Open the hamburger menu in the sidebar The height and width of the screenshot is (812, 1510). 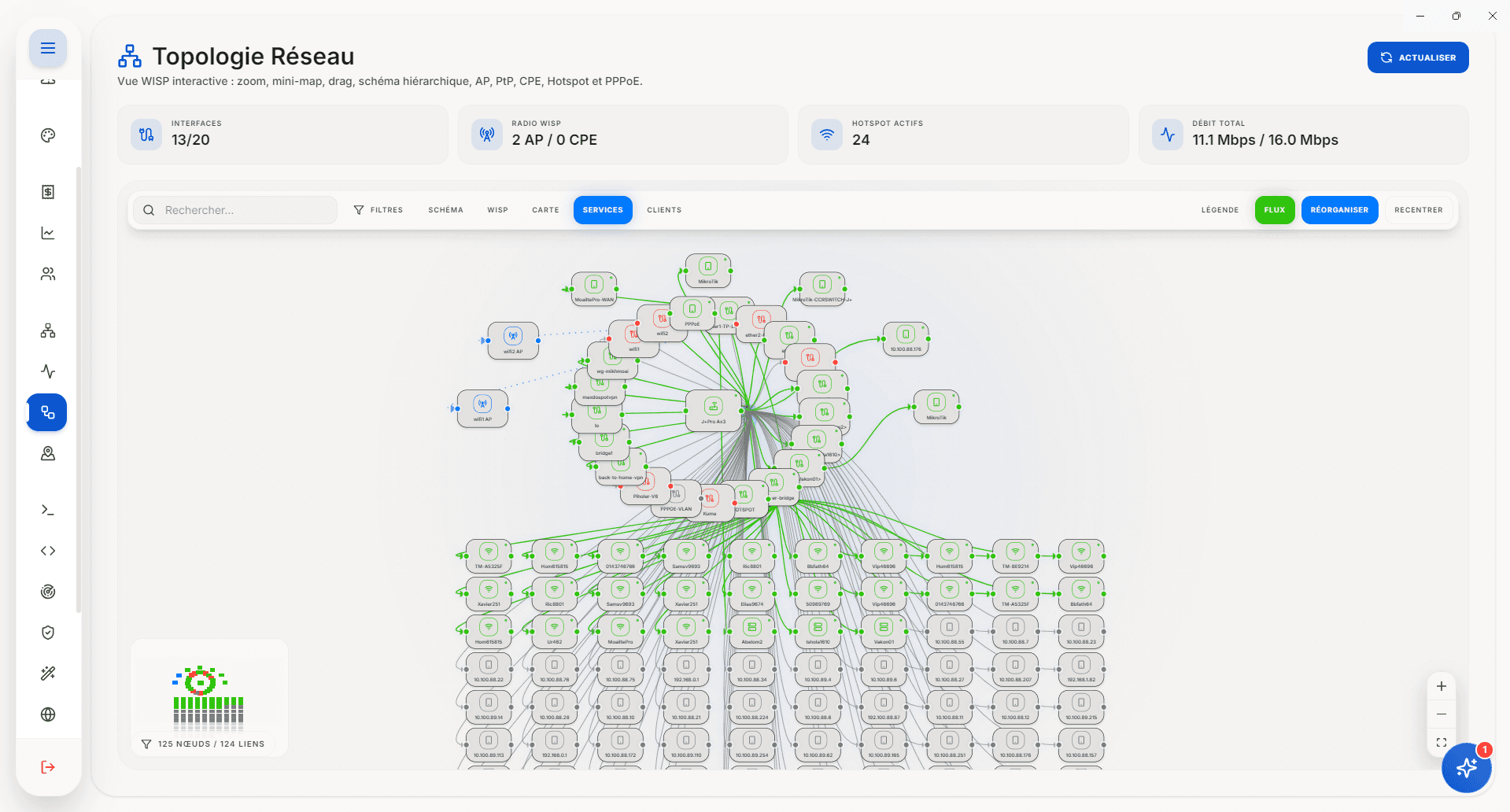(x=48, y=48)
